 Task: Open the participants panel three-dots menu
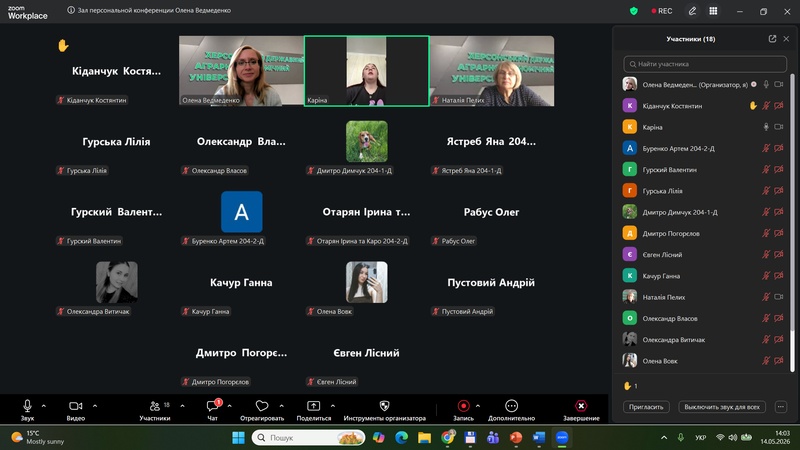(x=781, y=407)
